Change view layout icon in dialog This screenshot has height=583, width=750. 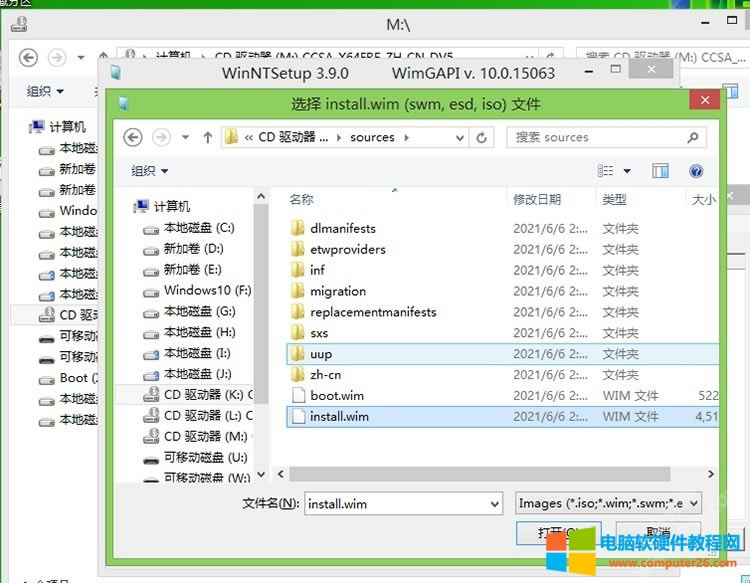tap(606, 171)
